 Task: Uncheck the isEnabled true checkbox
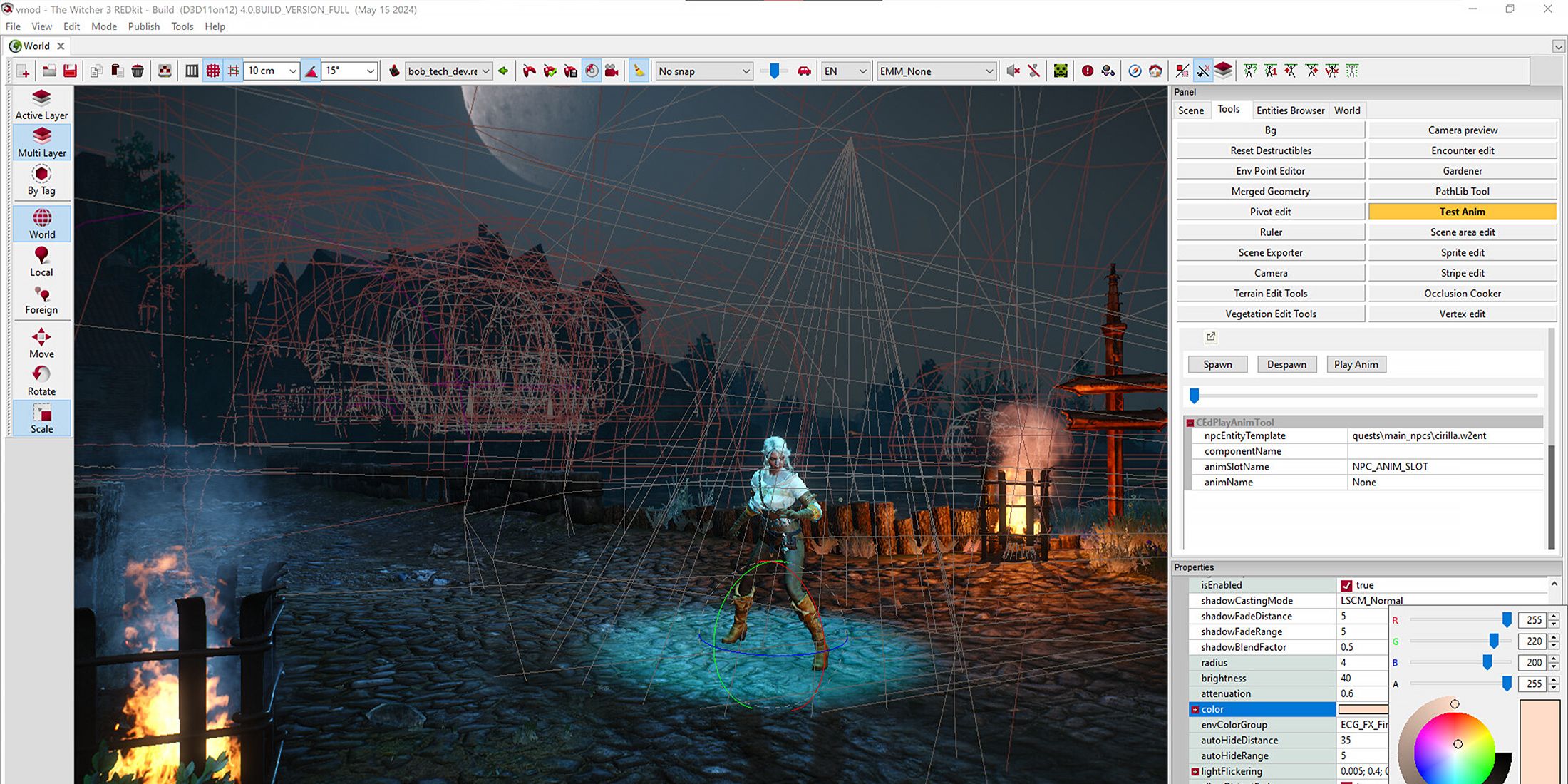pyautogui.click(x=1346, y=586)
